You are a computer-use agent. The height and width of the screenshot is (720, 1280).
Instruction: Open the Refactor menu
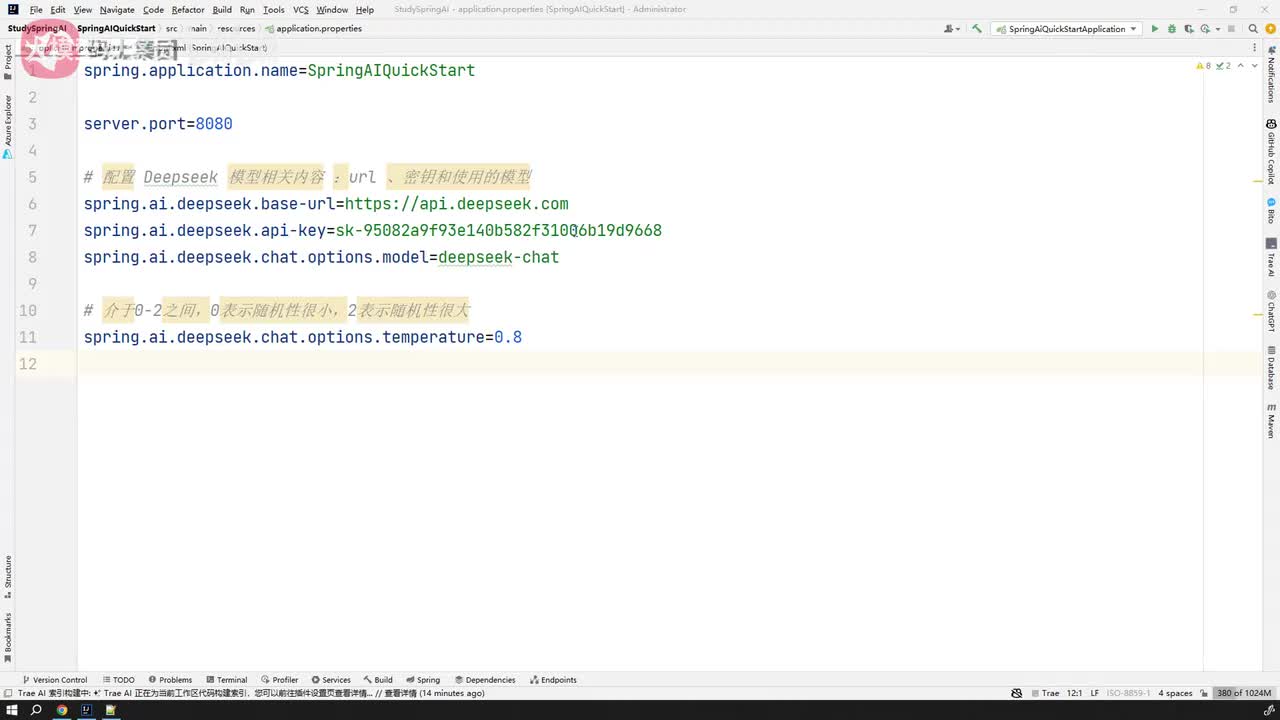click(188, 10)
